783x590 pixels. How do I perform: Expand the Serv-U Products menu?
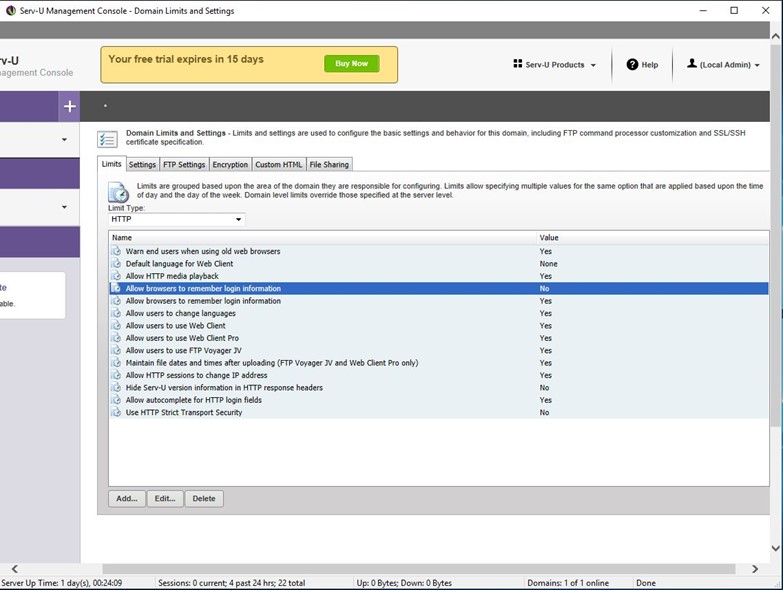(x=555, y=64)
